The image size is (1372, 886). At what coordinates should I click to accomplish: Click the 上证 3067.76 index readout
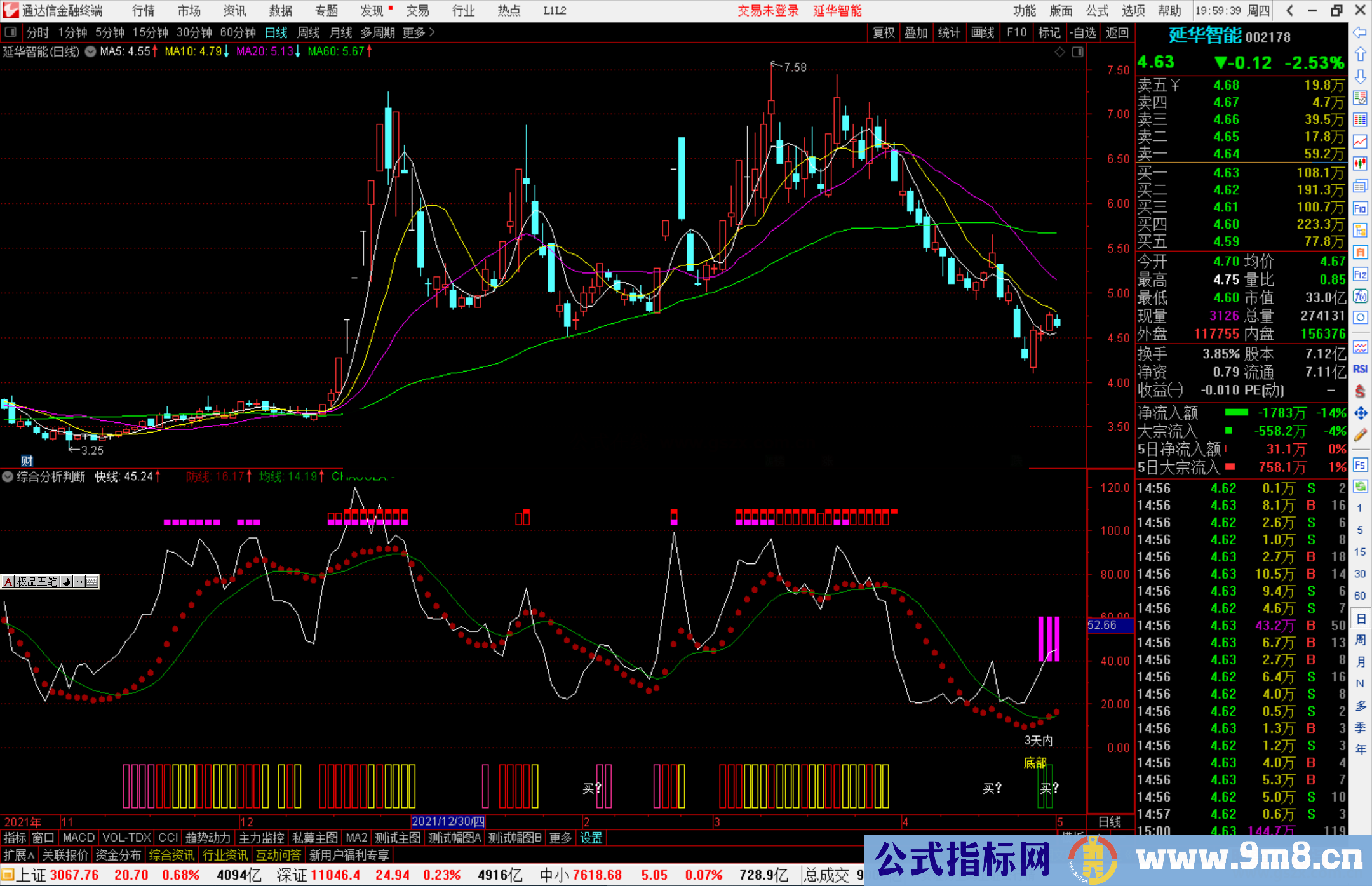[57, 875]
